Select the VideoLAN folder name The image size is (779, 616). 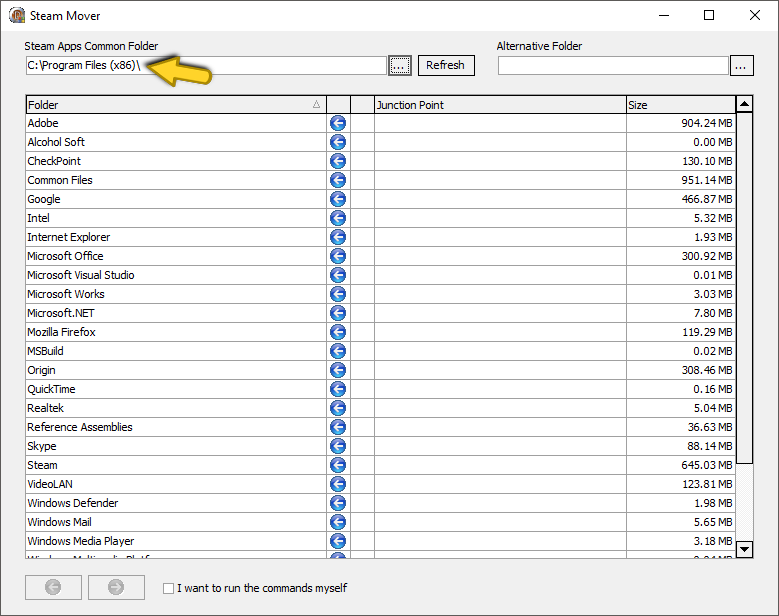coord(50,484)
